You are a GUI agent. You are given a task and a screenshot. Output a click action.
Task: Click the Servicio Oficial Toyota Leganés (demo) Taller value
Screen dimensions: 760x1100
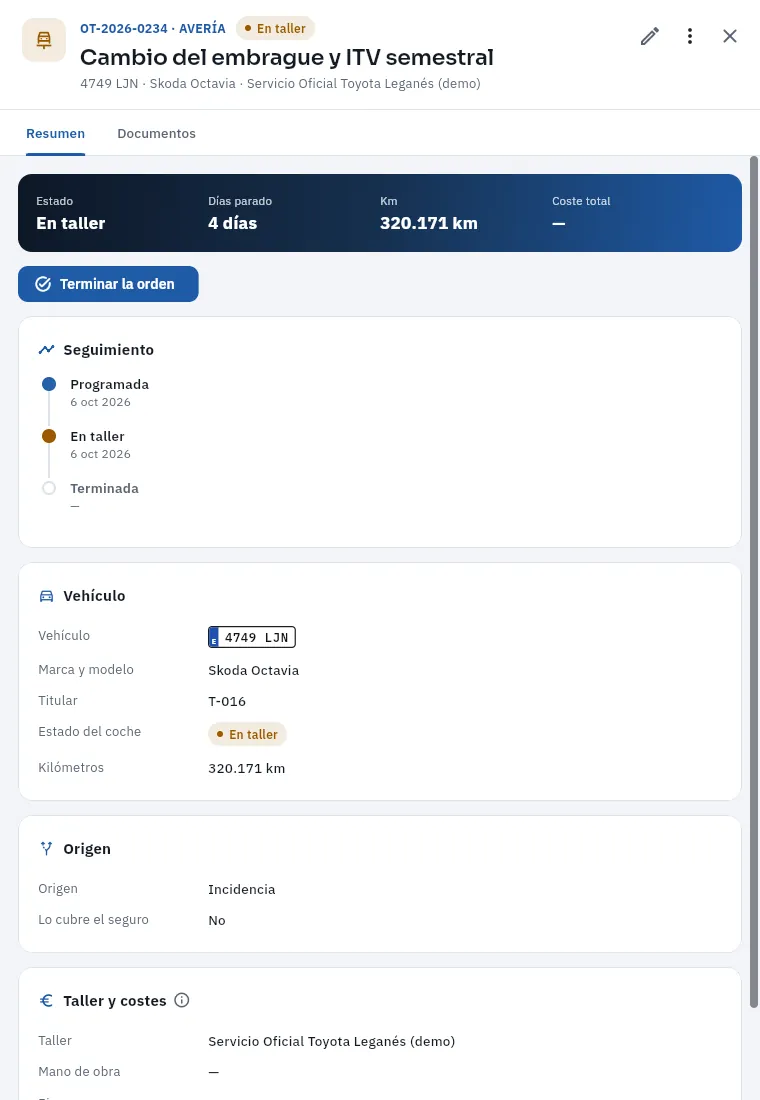(331, 1042)
